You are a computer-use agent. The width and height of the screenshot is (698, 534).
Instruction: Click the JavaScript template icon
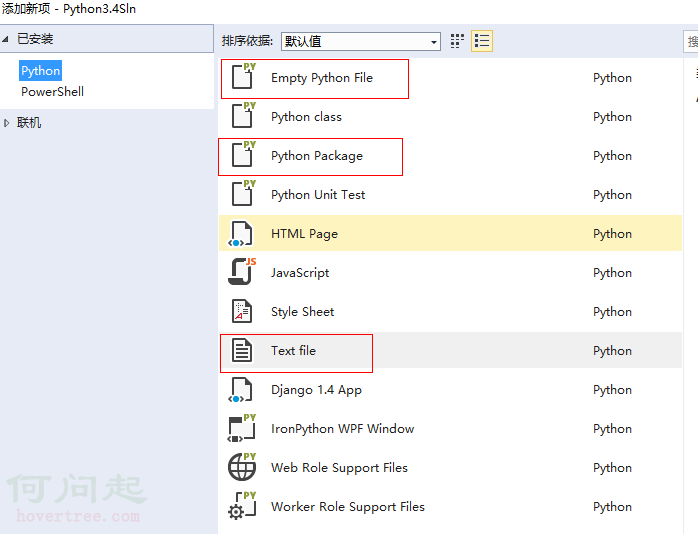[x=242, y=271]
